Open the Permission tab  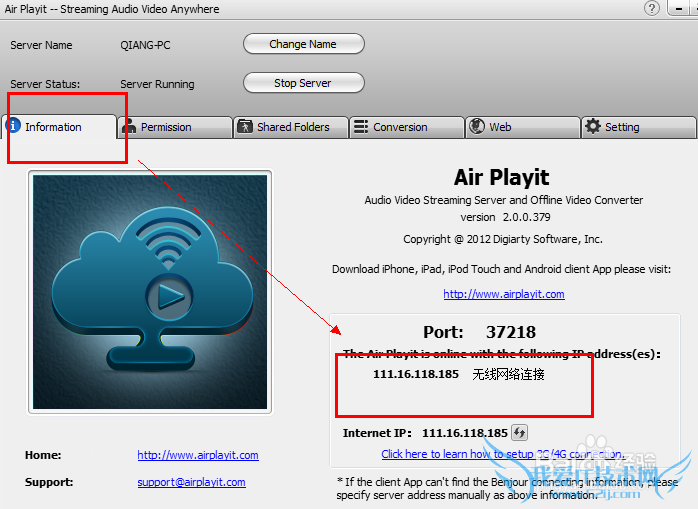[175, 127]
